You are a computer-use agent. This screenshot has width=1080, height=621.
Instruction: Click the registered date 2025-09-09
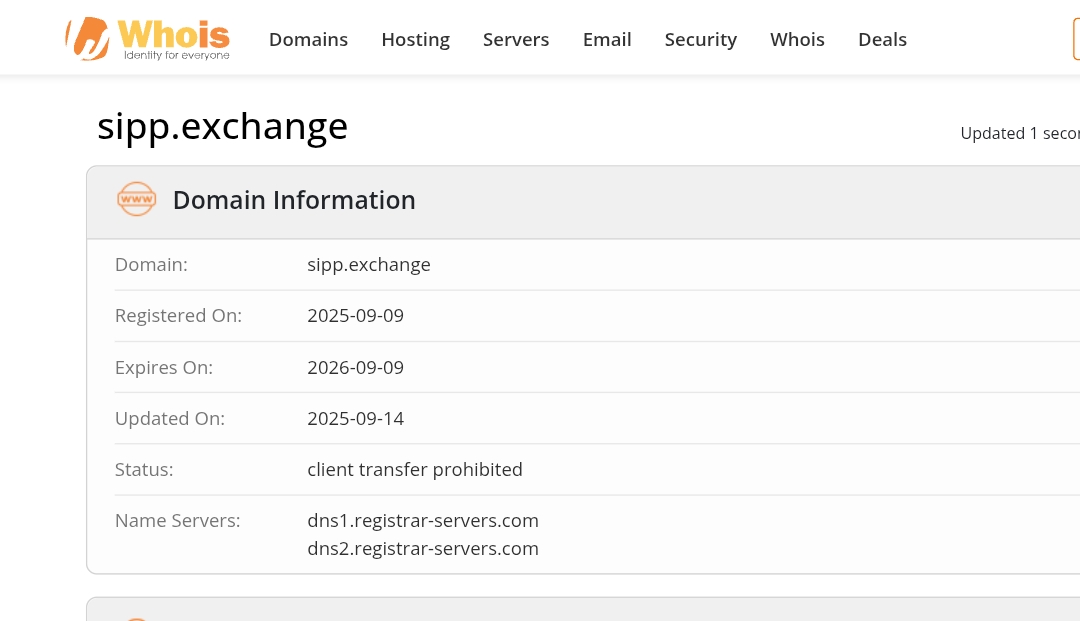point(355,316)
